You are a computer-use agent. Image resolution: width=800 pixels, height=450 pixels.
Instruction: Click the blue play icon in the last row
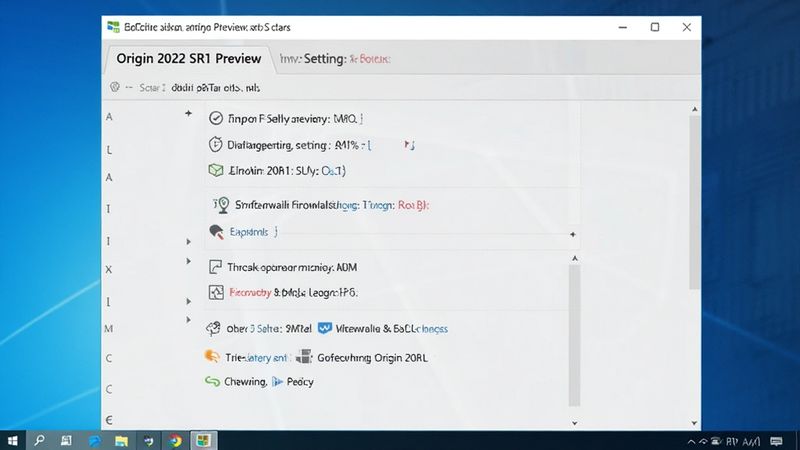(277, 382)
